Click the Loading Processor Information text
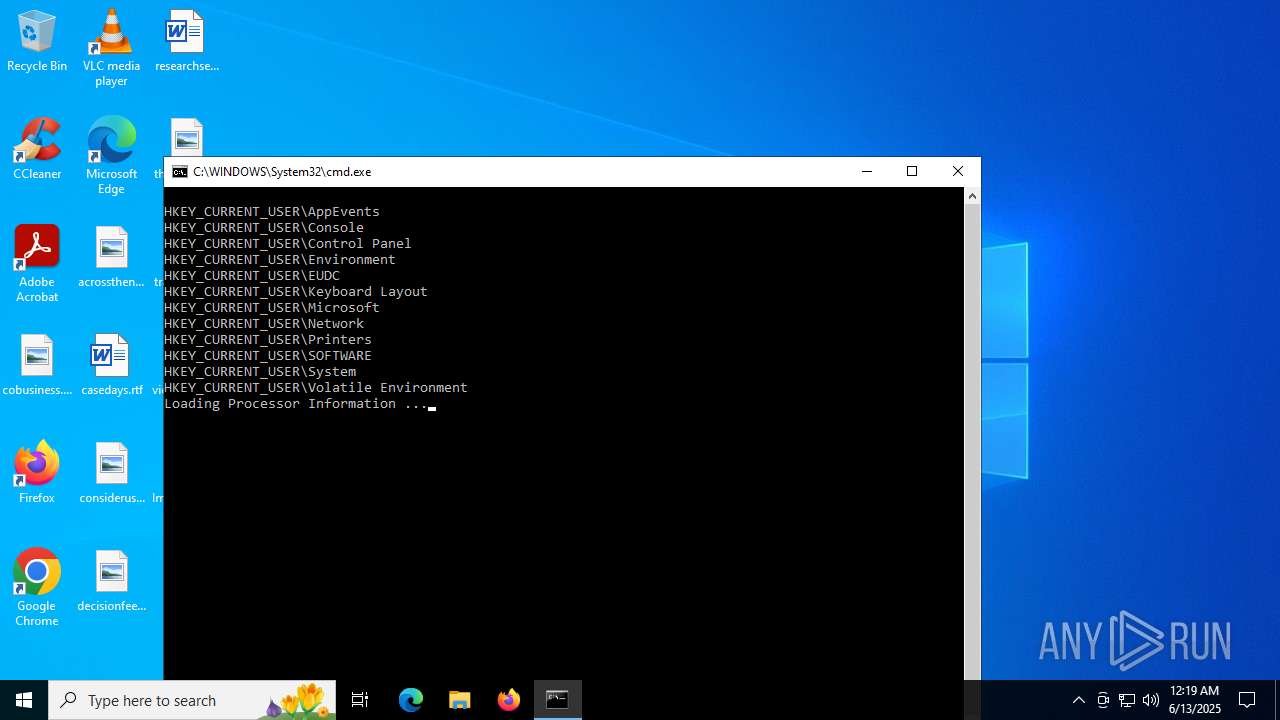Image resolution: width=1280 pixels, height=720 pixels. tap(296, 404)
